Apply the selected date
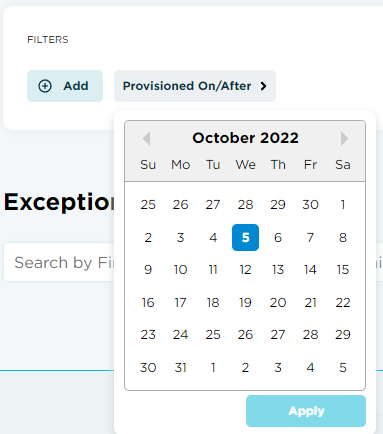 (x=306, y=411)
